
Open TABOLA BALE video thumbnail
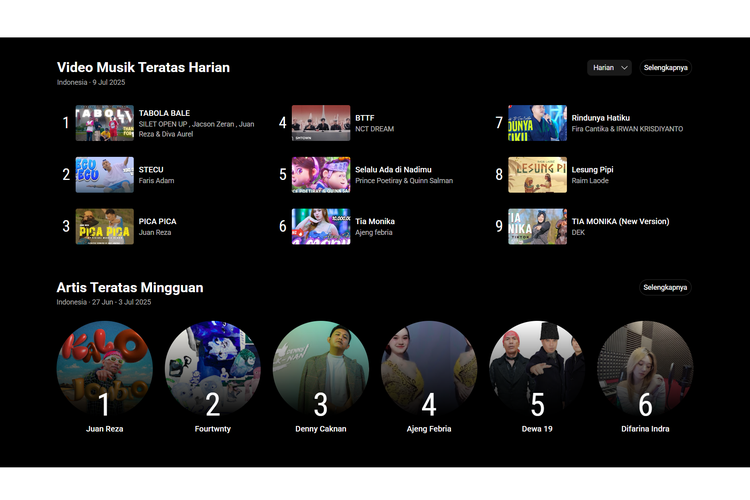[104, 123]
